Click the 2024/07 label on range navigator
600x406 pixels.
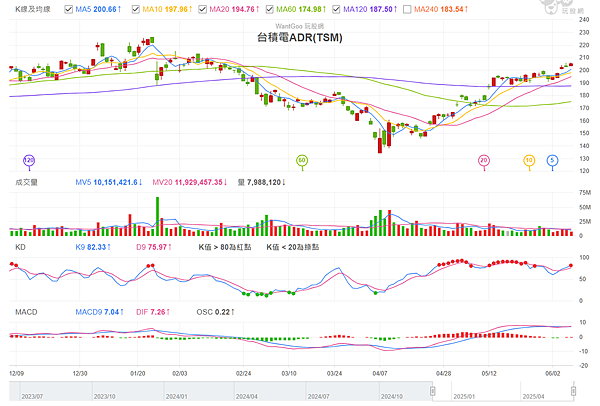coord(319,396)
